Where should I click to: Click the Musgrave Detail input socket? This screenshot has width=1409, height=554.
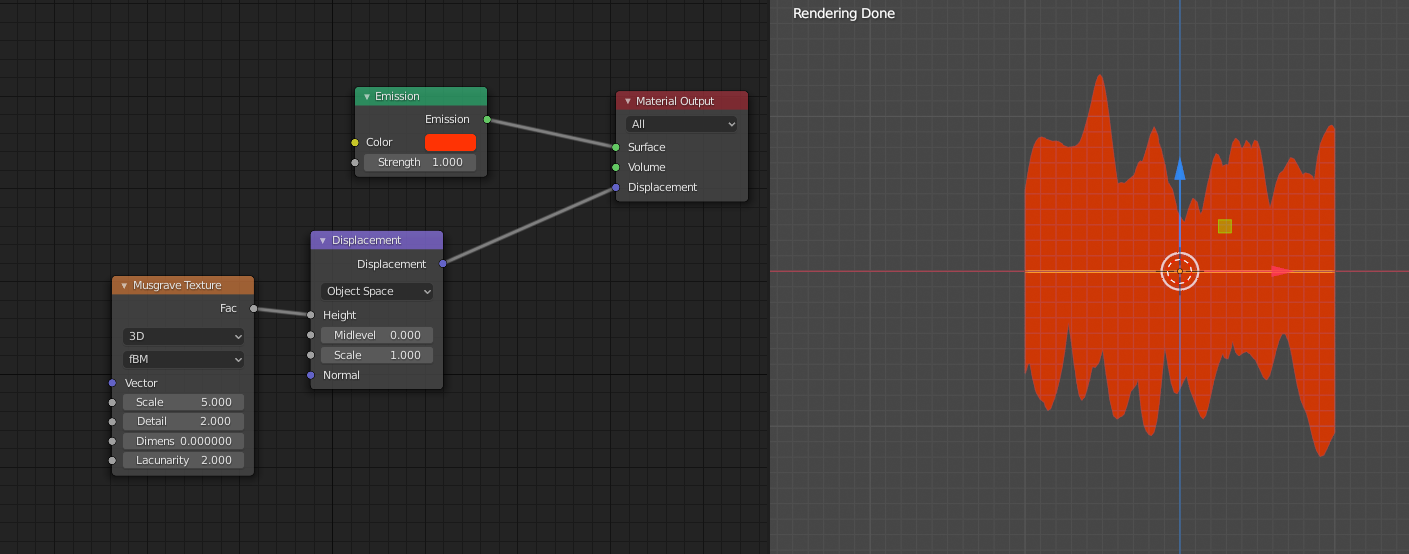(112, 421)
